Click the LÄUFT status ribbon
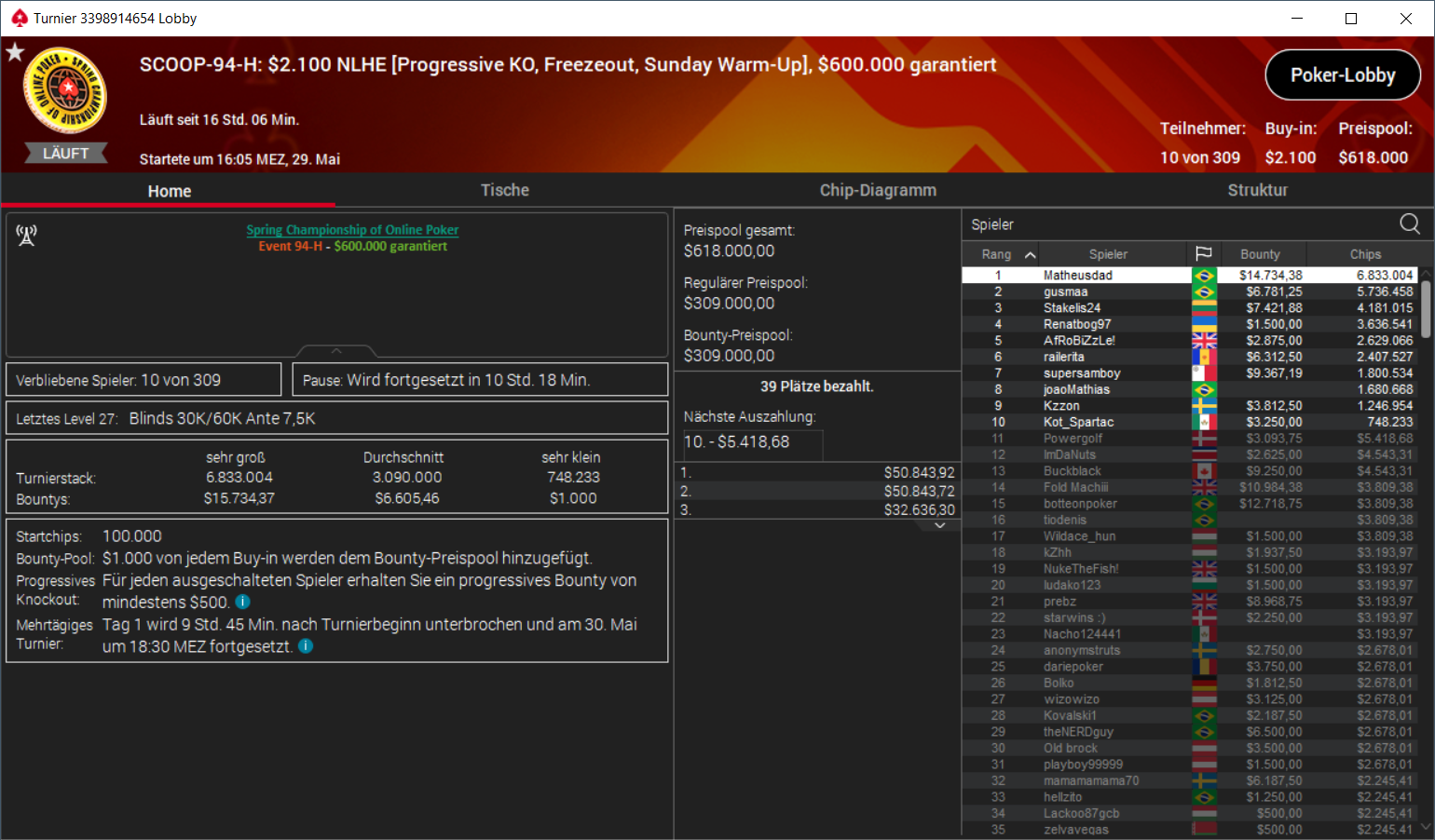Viewport: 1435px width, 840px height. click(65, 153)
